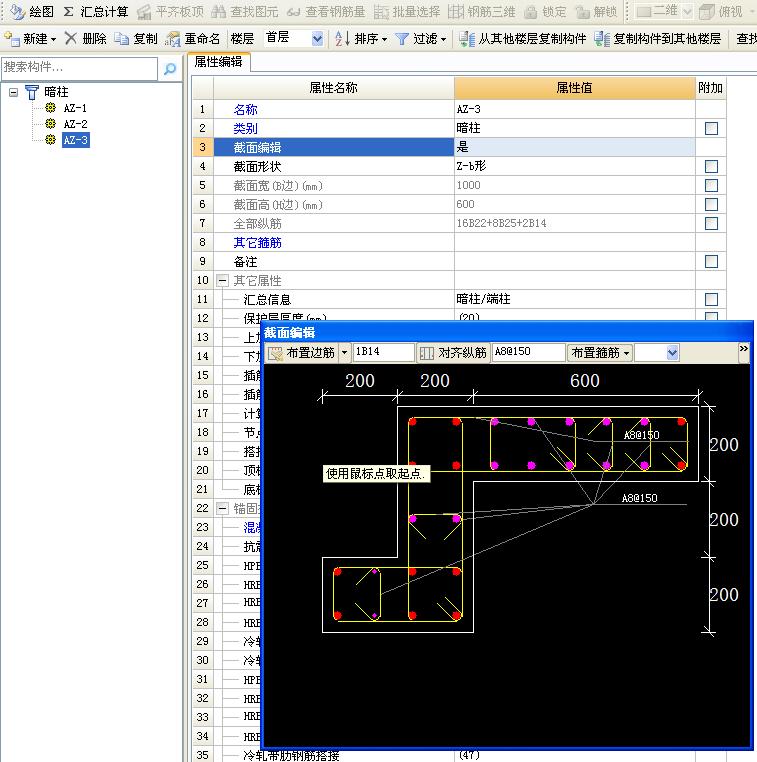Screen dimensions: 757x762
Task: Click the 属性名称 column header
Action: click(x=333, y=88)
